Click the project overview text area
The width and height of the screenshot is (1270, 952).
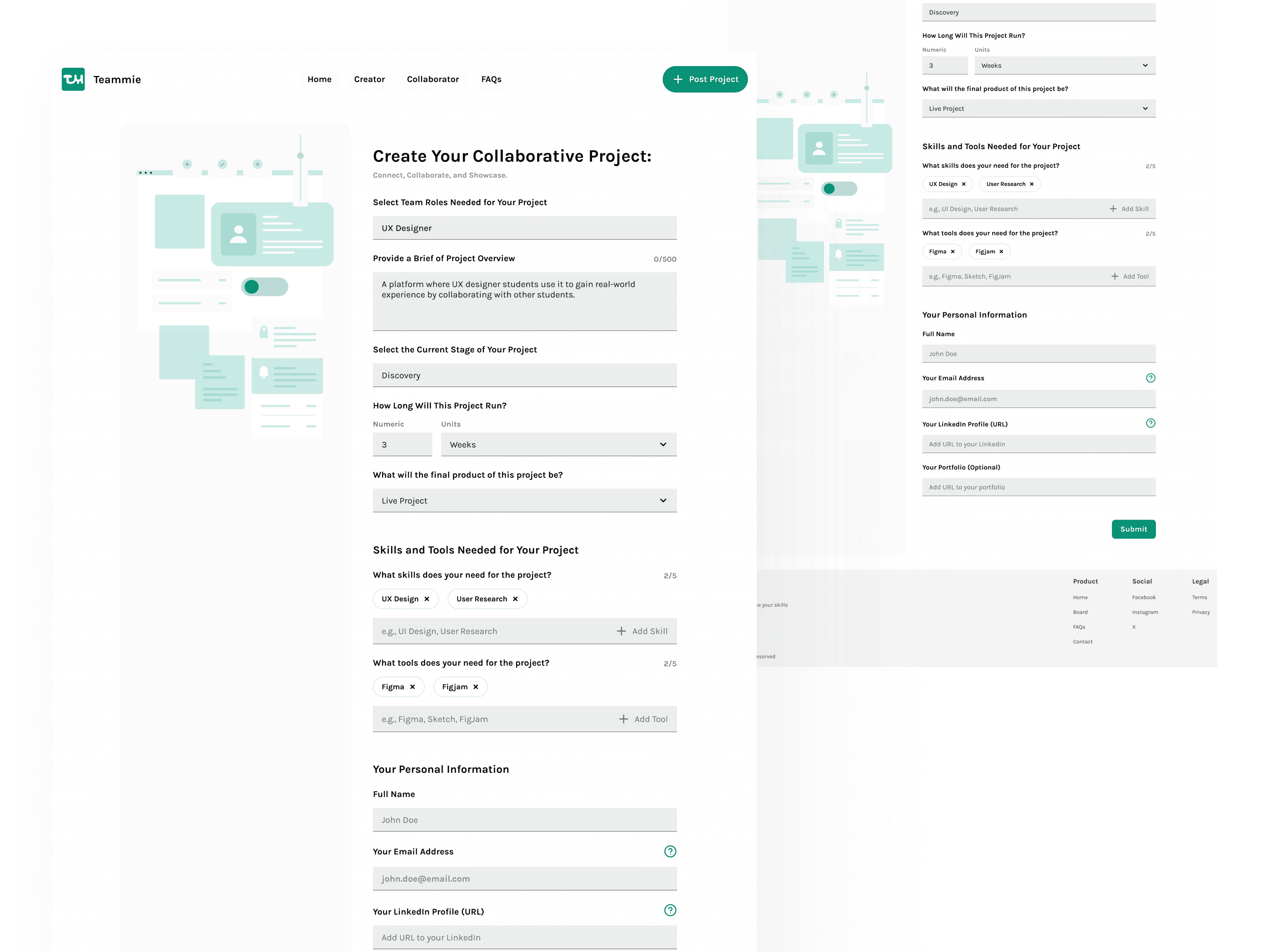point(524,301)
